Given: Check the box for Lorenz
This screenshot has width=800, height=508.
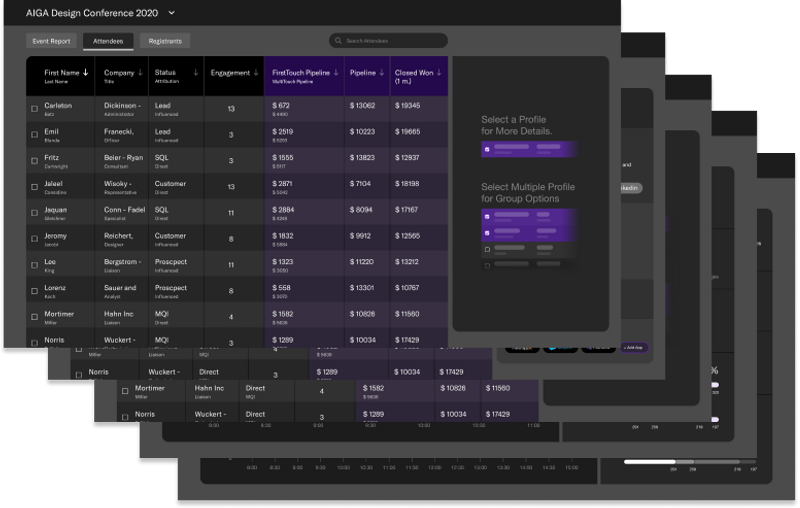Looking at the screenshot, I should point(34,291).
